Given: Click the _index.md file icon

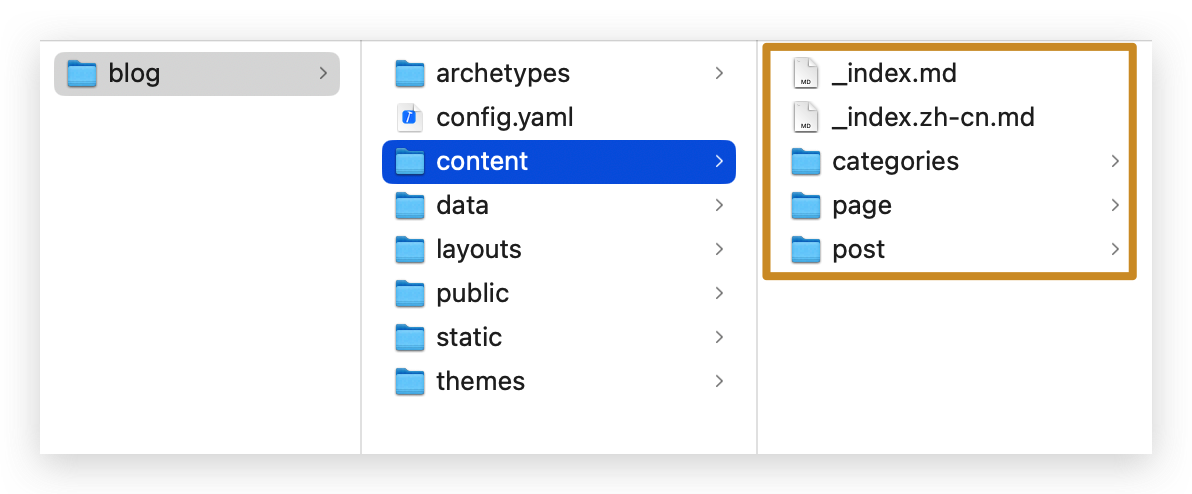Looking at the screenshot, I should coord(806,73).
